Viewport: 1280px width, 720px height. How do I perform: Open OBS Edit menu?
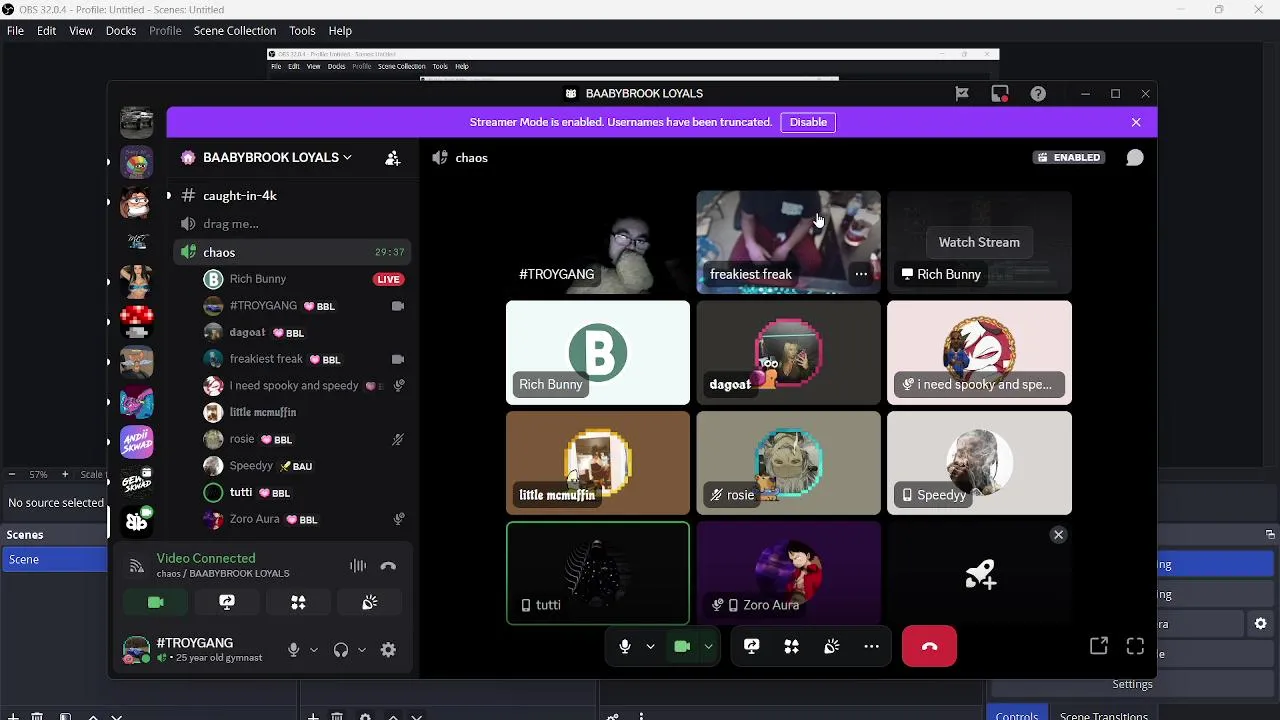(46, 31)
